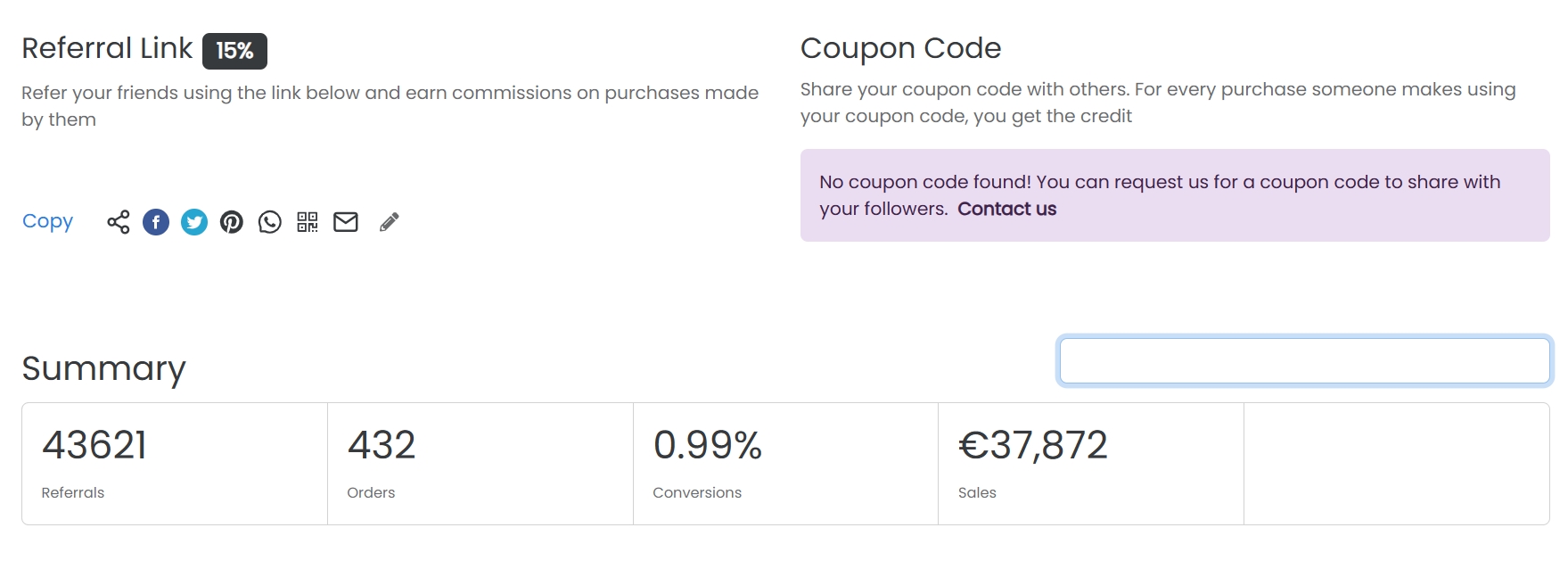Edit referral link with pencil icon
Viewport: 1568px width, 569px height.
coord(389,222)
